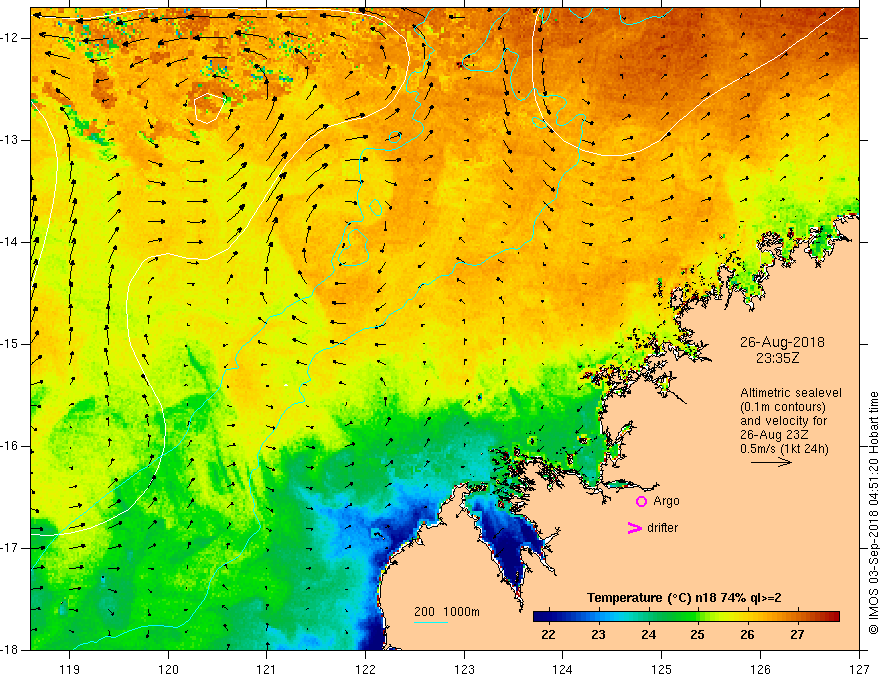
Task: Click the latitude axis label -15
Action: click(11, 344)
